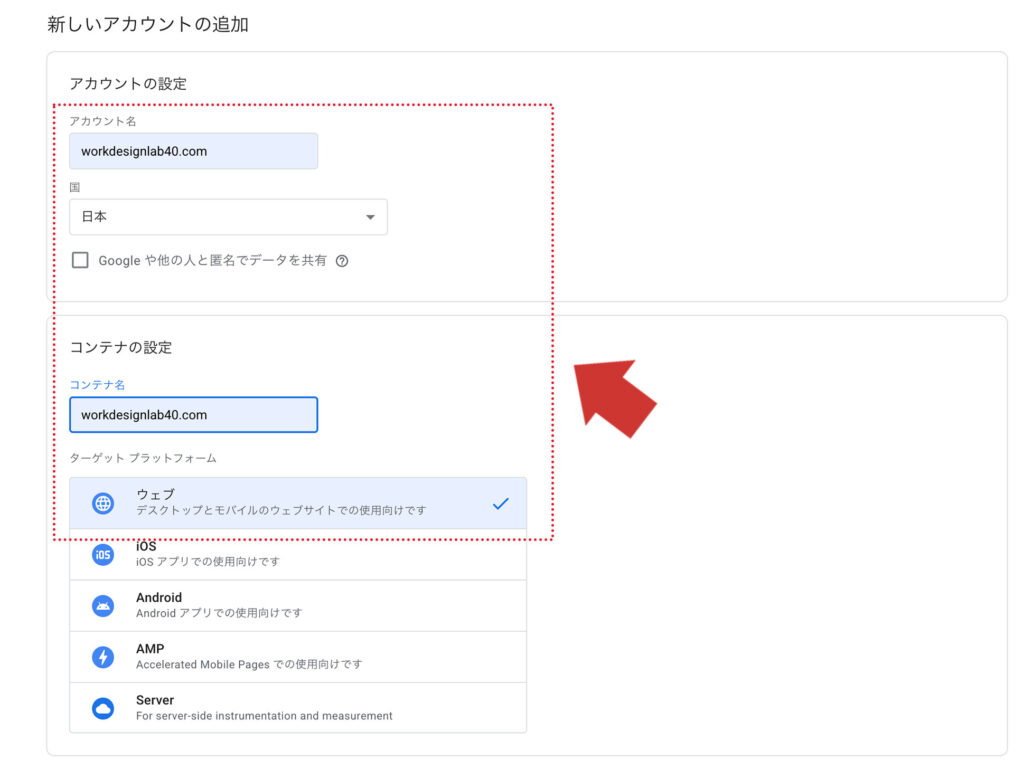Click the blue checkmark on ウェブ row
1024x769 pixels.
[x=501, y=503]
